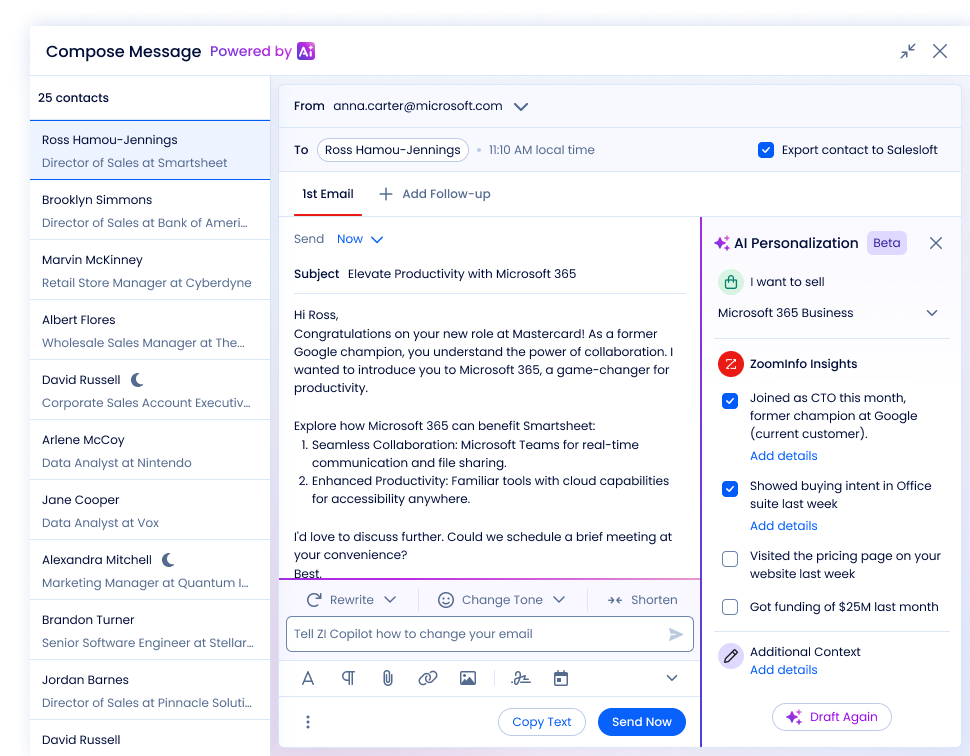Insert a signature with the signature icon
970x756 pixels.
pyautogui.click(x=521, y=679)
